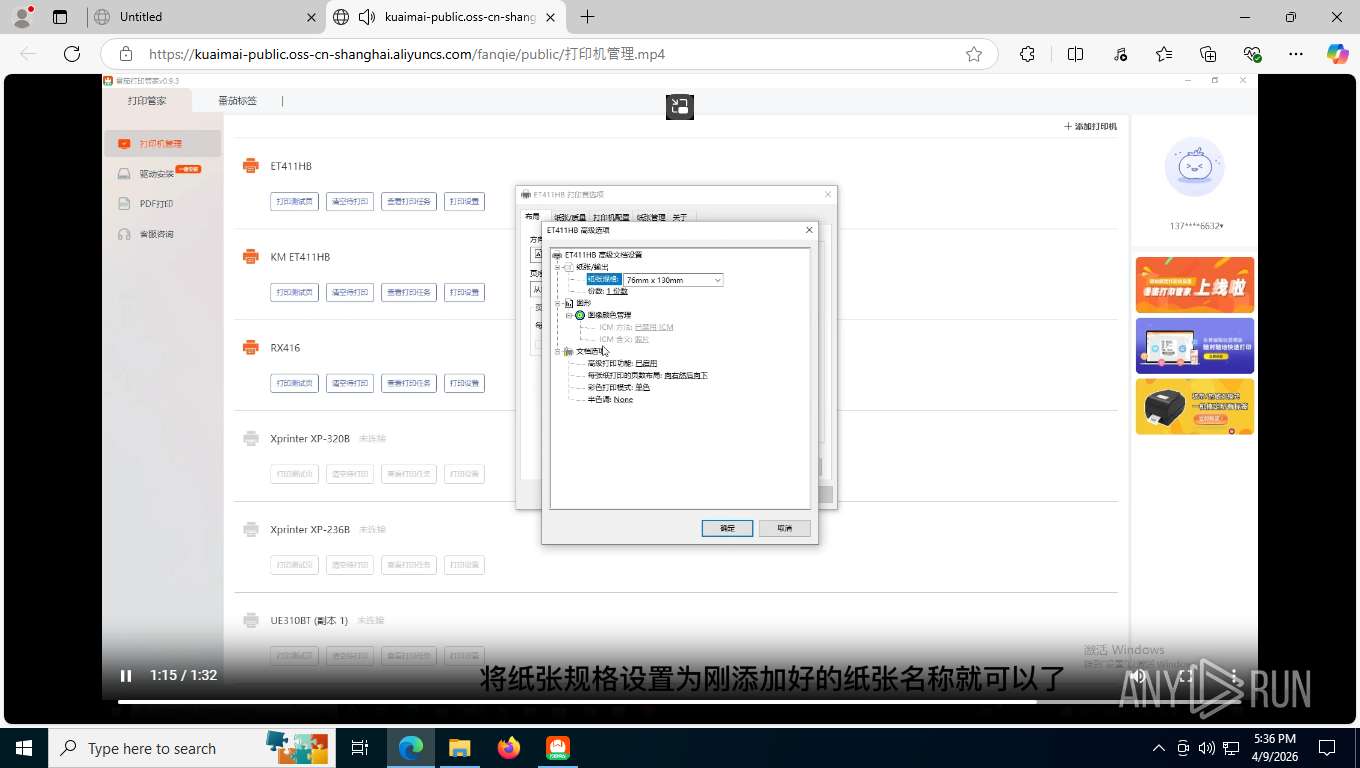This screenshot has height=768, width=1360.
Task: Click 清空待打印 for ET411HB
Action: [x=350, y=201]
